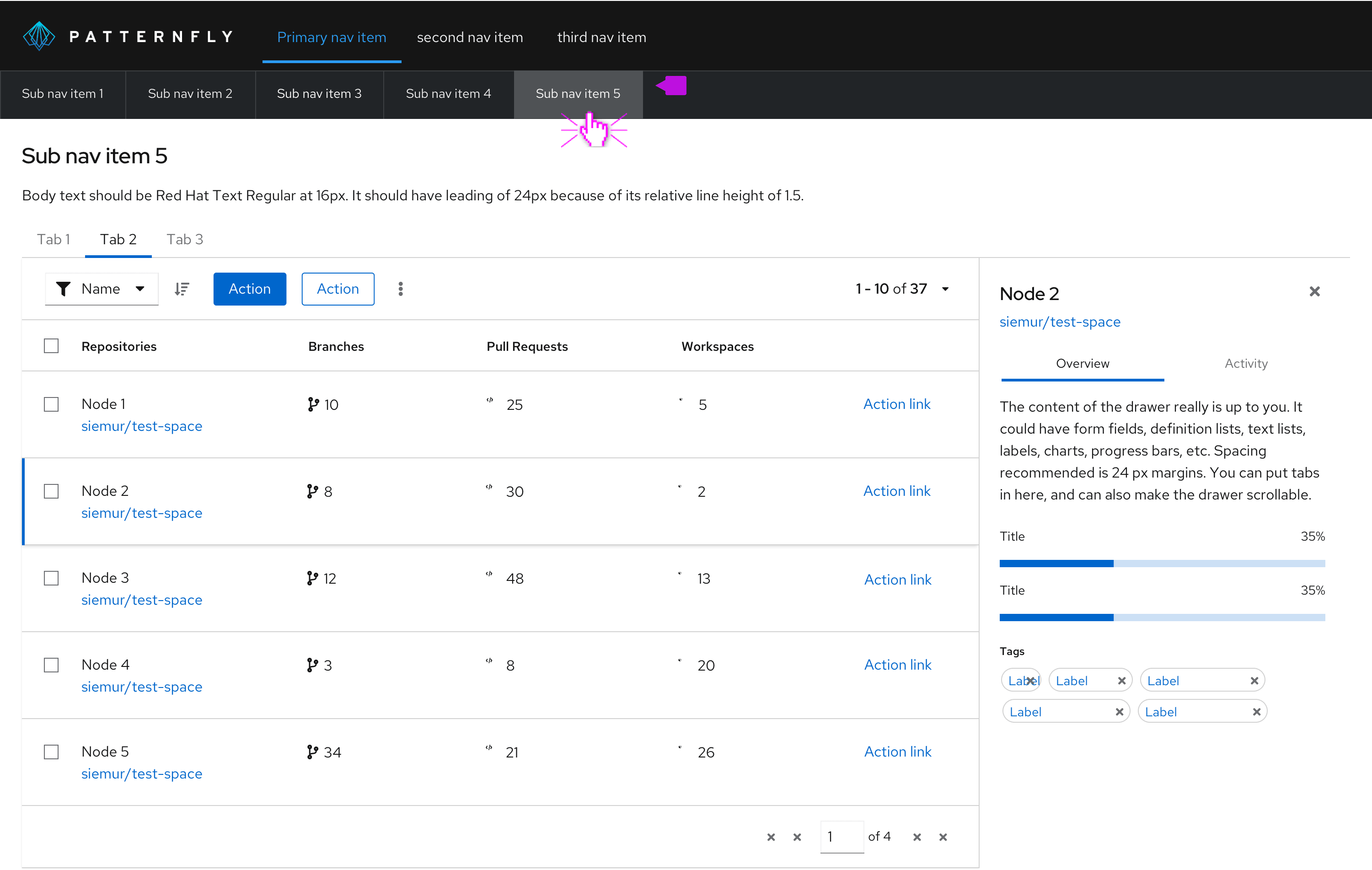Check the Node 4 row checkbox
1372x870 pixels.
51,665
